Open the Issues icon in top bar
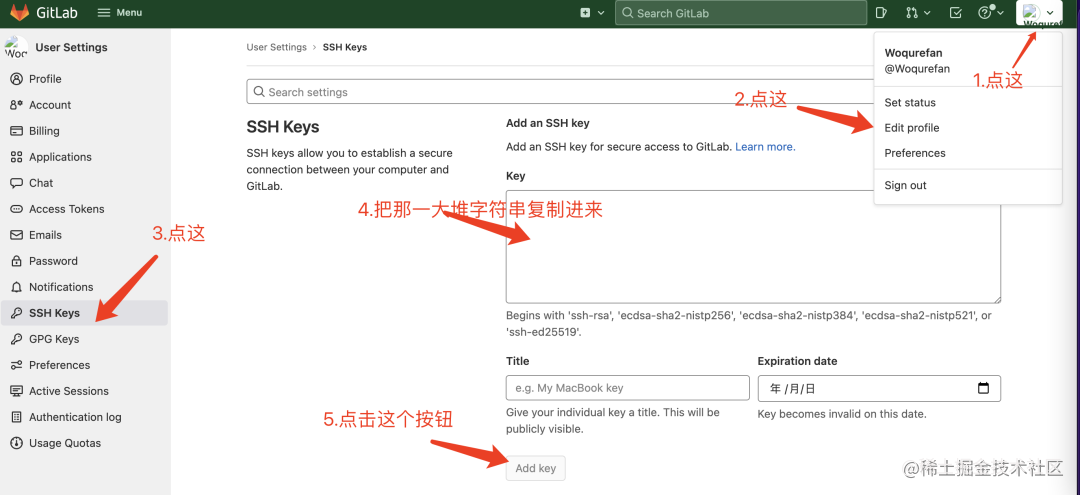1080x495 pixels. pyautogui.click(x=880, y=12)
